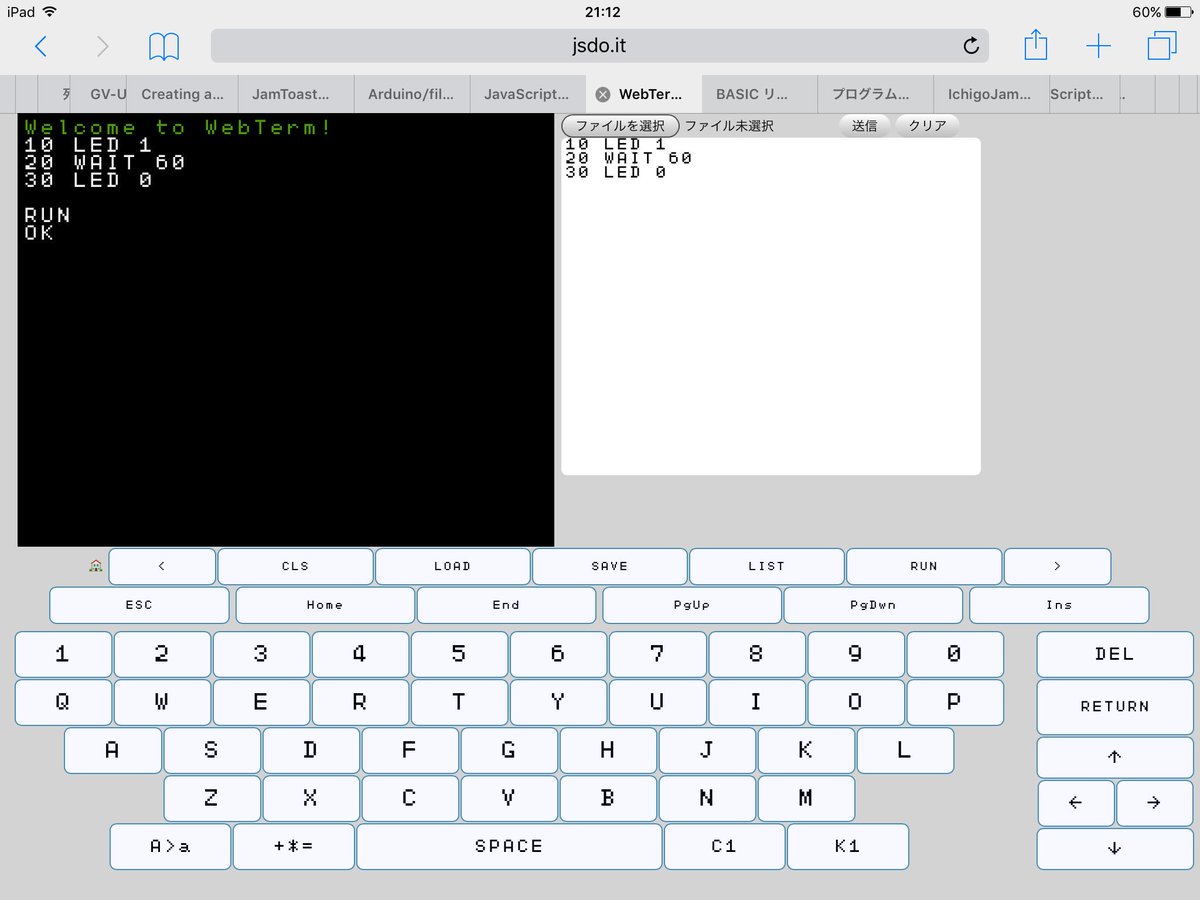Close the WebTerm tab with X
This screenshot has height=900, width=1200.
603,94
